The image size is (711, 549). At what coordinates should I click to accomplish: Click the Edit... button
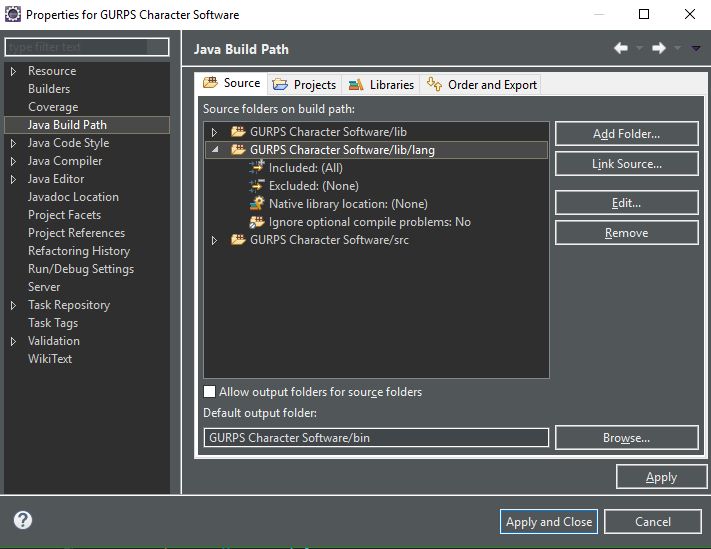coord(626,203)
